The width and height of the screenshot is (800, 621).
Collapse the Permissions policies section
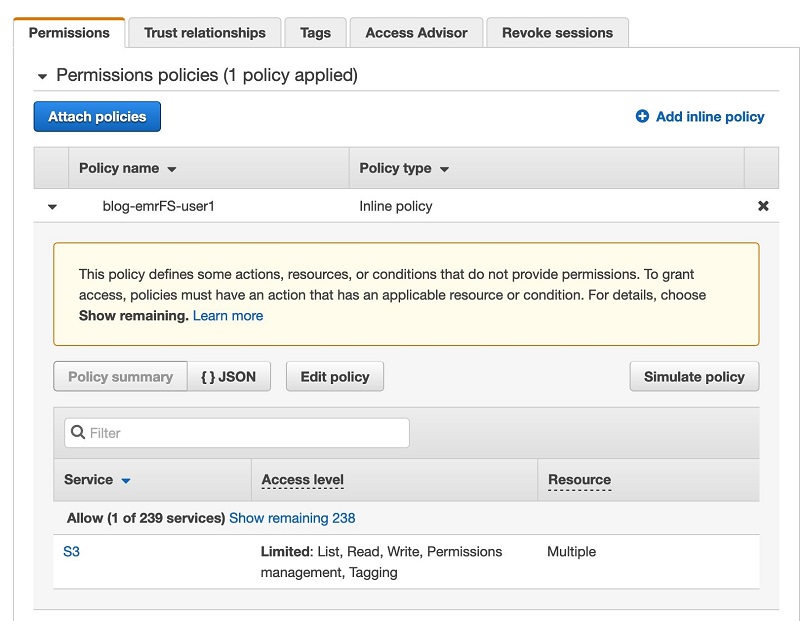tap(42, 77)
